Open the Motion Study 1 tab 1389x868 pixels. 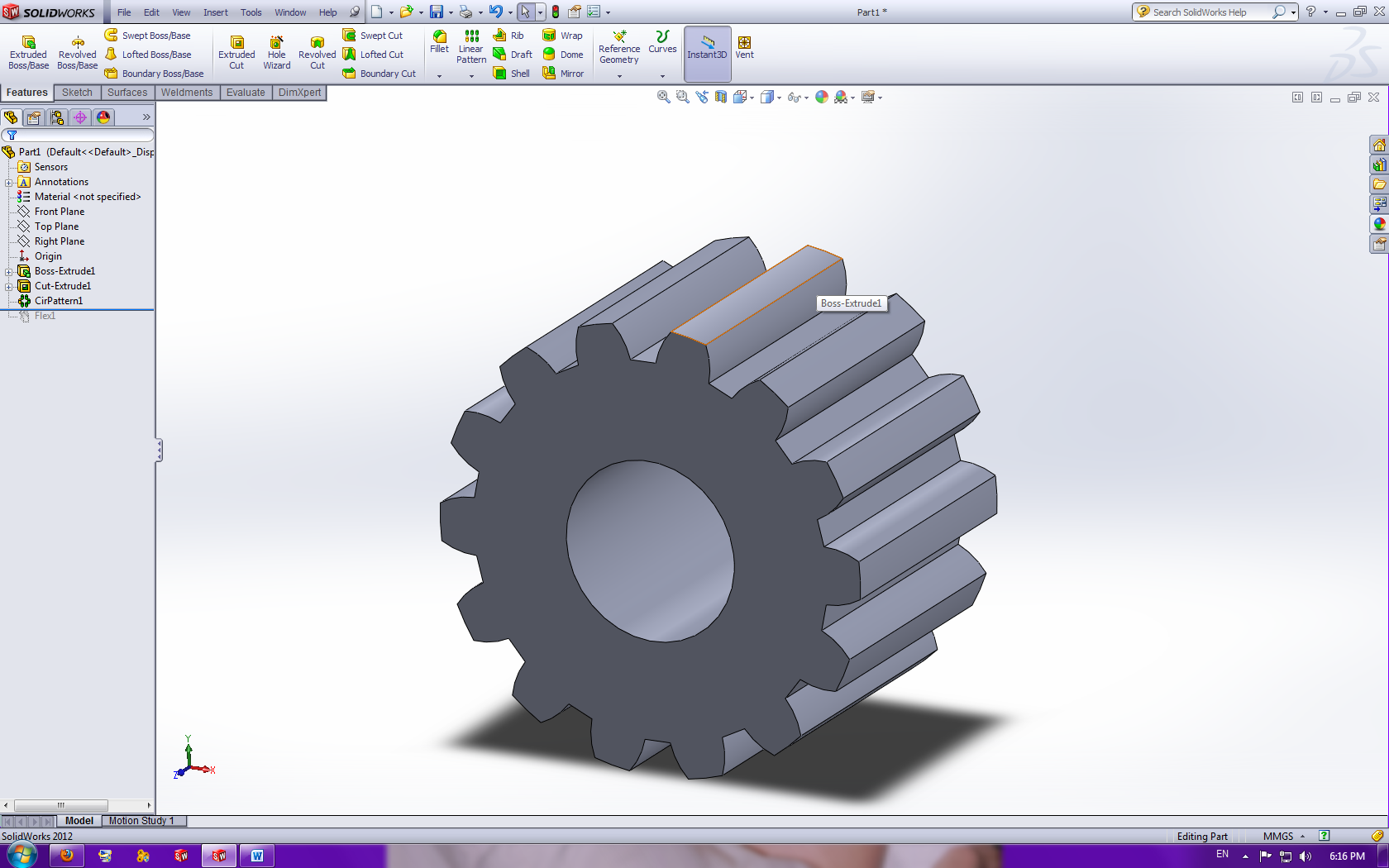141,821
